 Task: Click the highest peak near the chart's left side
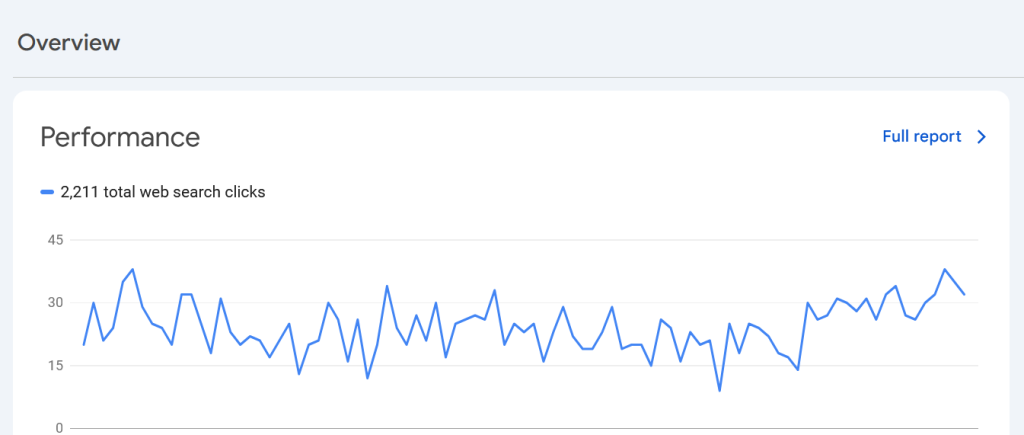133,269
